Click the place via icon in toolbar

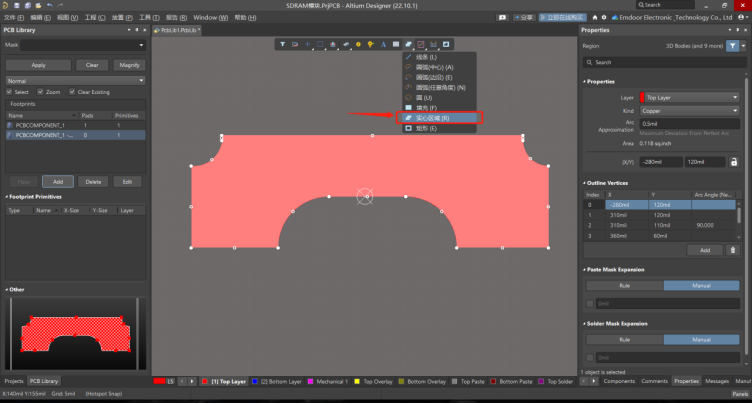[x=370, y=44]
